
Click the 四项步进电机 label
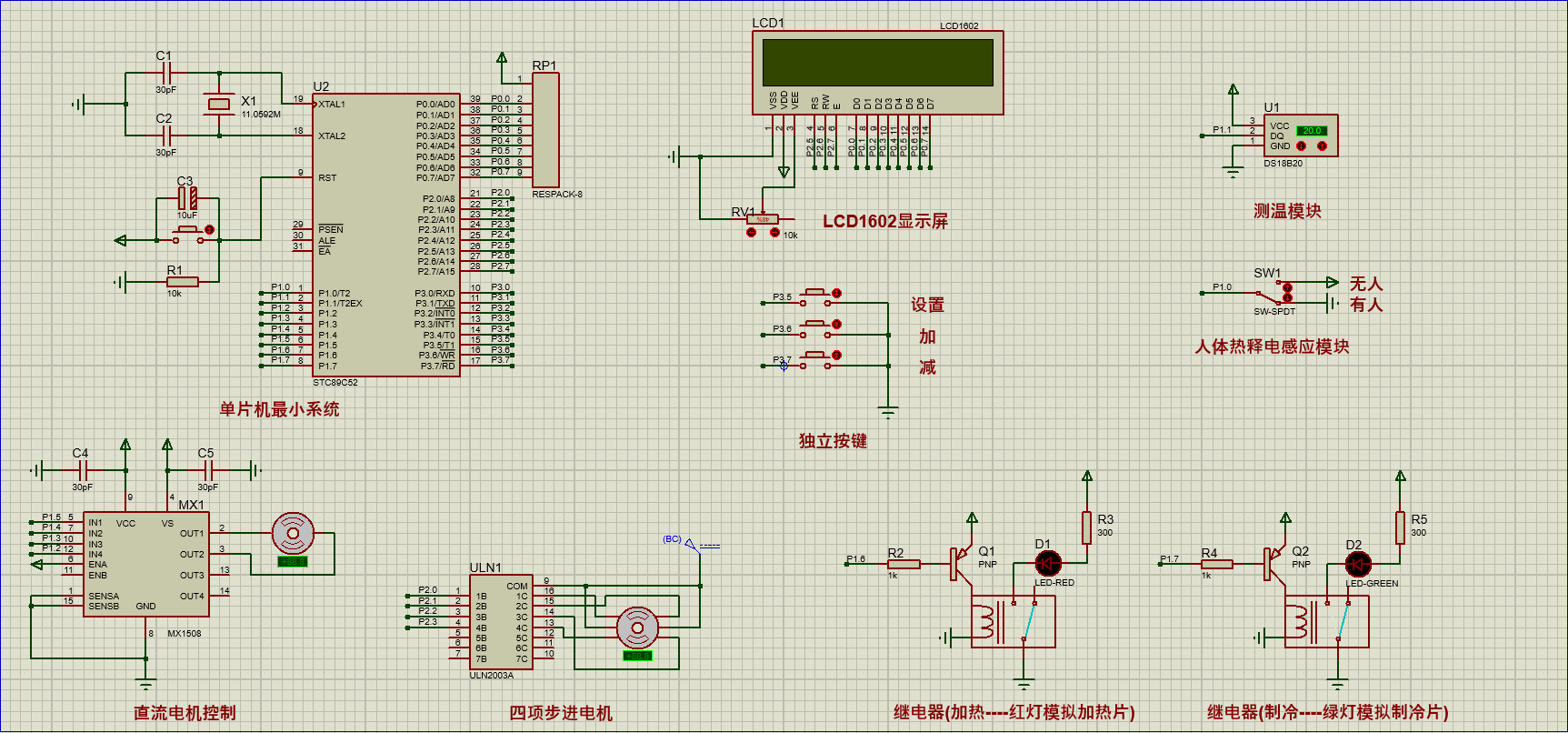[x=561, y=713]
